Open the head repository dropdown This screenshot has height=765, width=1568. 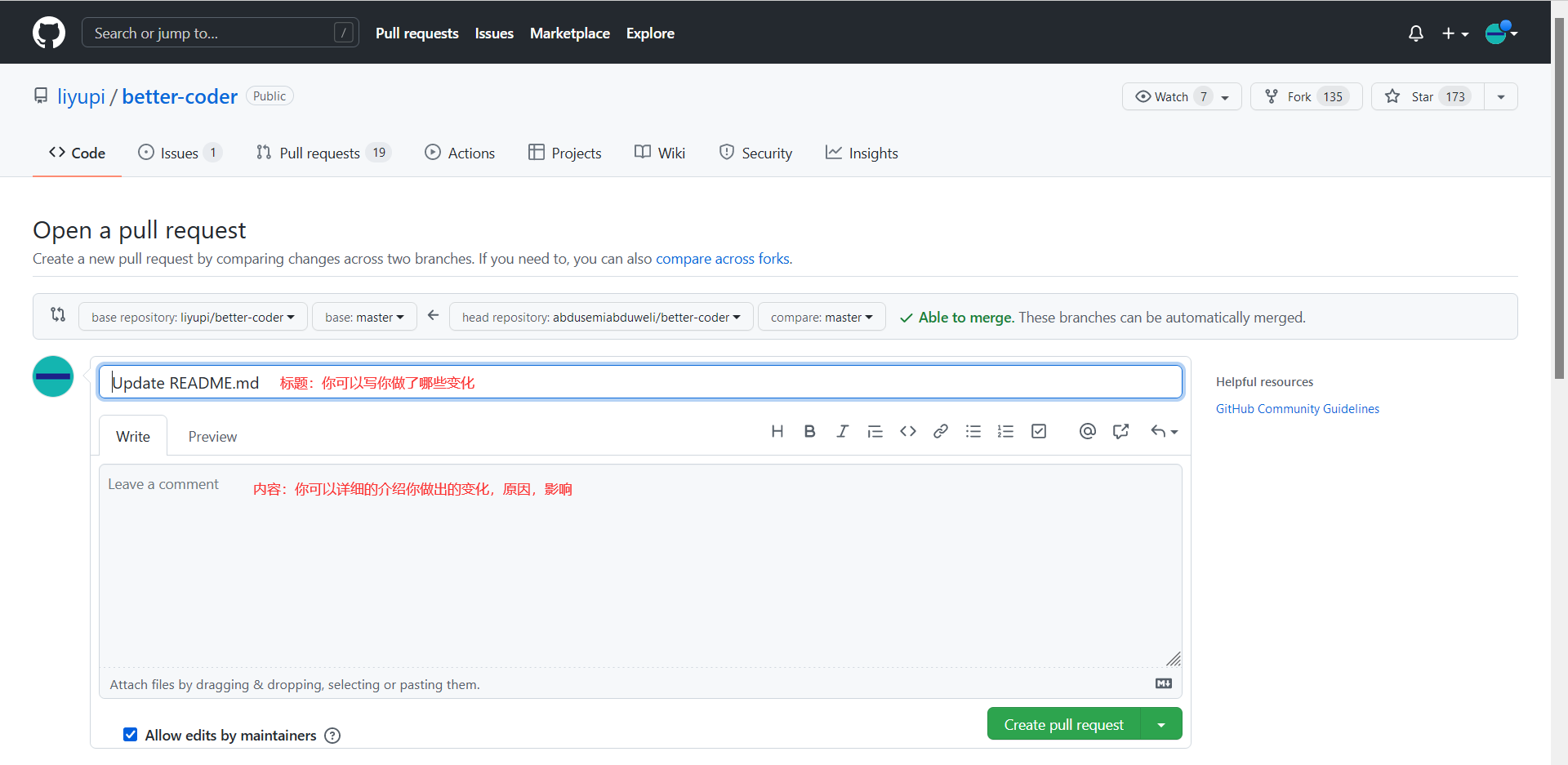click(601, 317)
